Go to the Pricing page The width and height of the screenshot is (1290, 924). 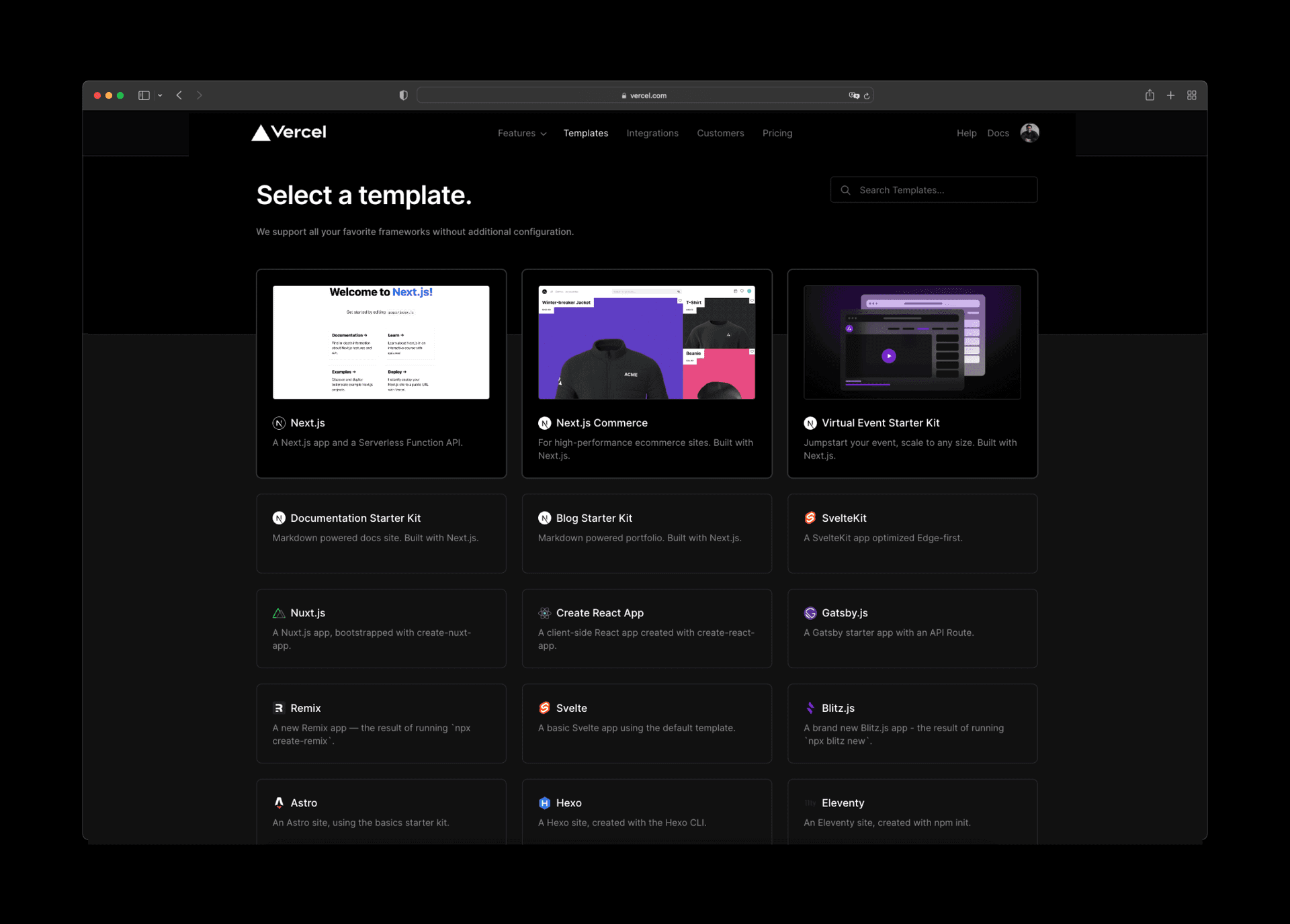tap(777, 134)
